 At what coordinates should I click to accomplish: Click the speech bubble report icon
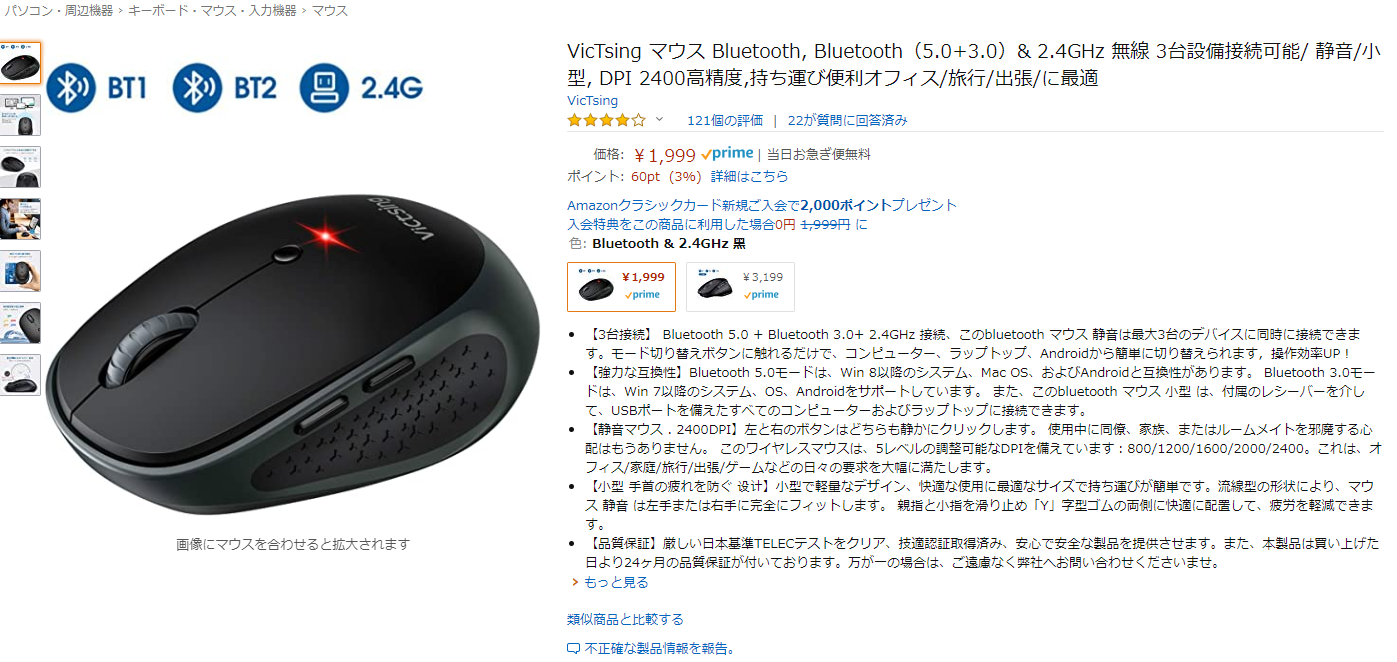click(573, 649)
